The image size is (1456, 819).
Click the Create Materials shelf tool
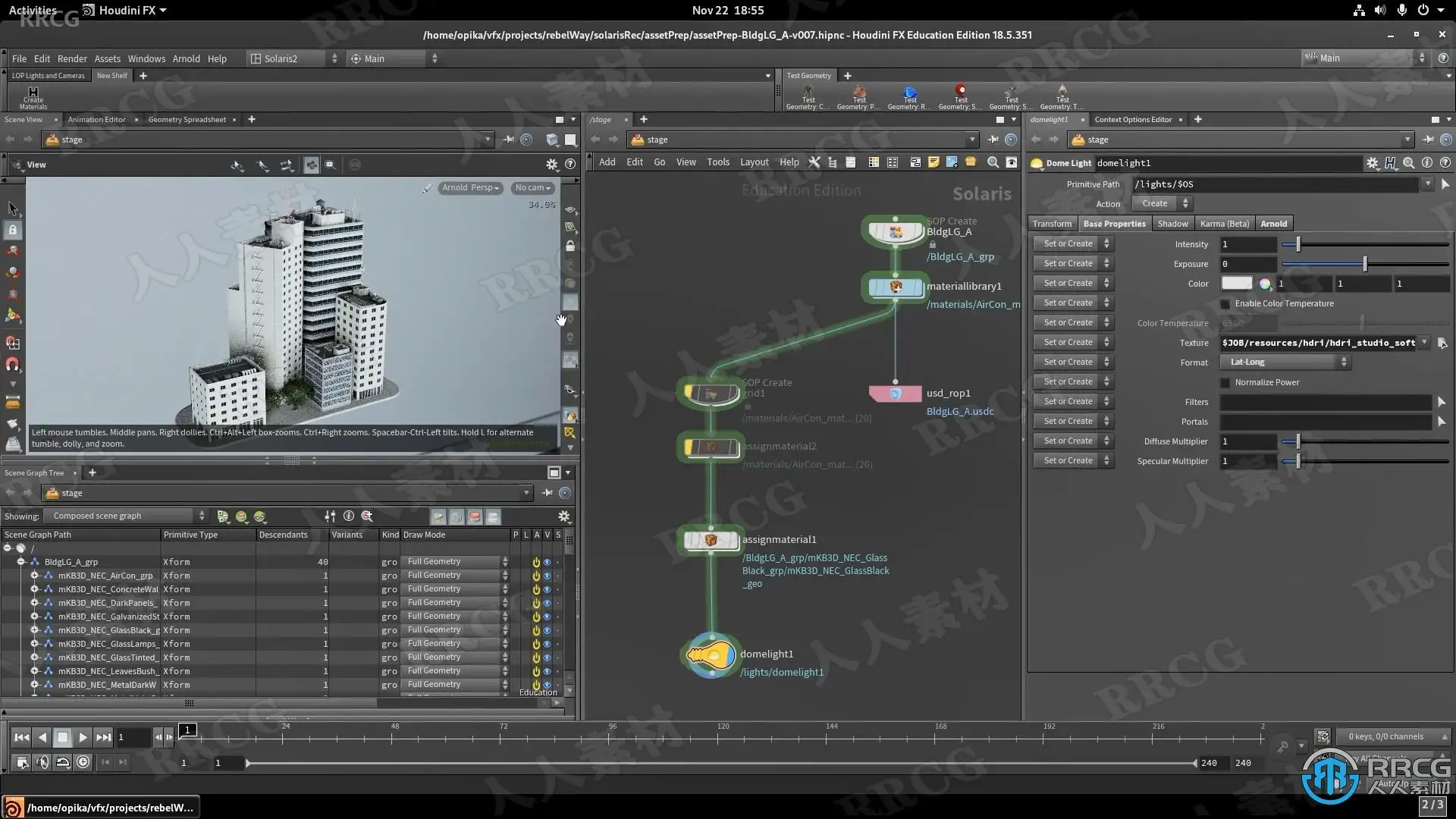point(33,96)
